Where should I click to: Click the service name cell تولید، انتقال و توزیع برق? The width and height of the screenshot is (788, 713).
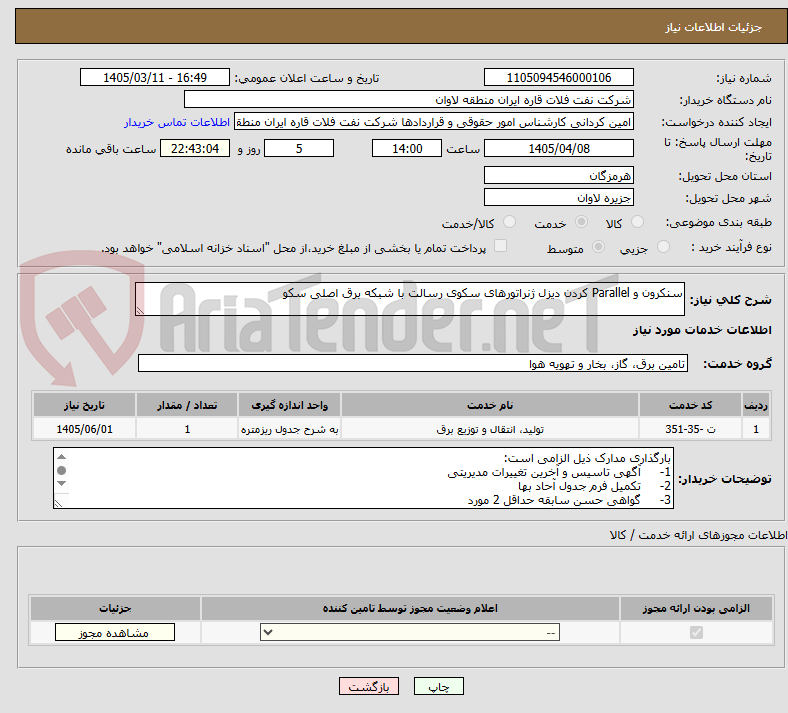coord(490,429)
